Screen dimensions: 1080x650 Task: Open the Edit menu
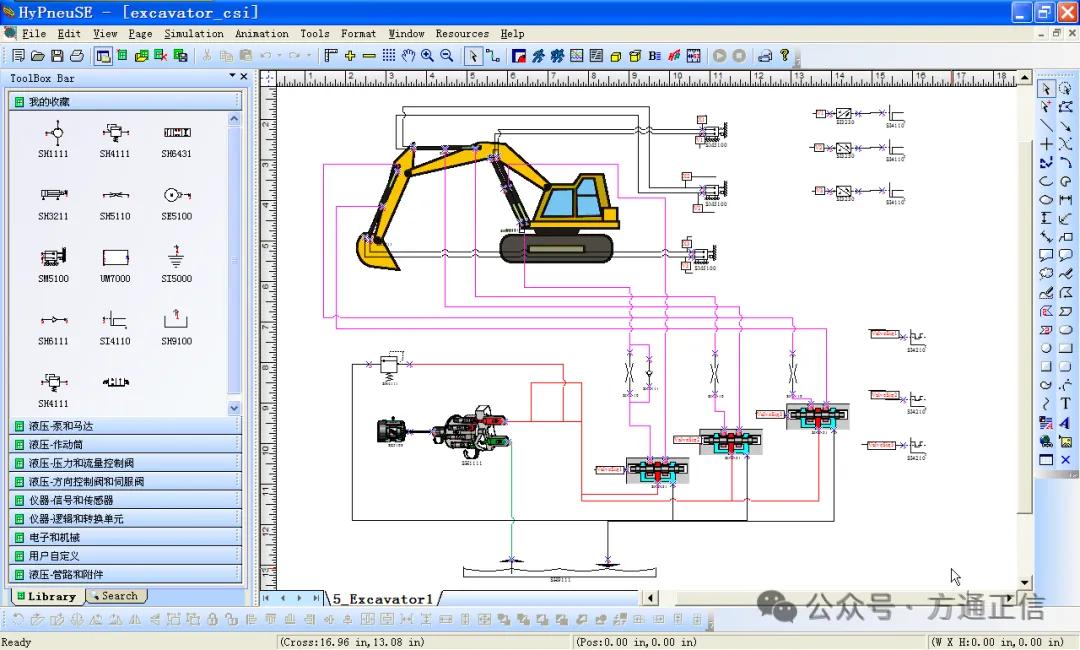pos(69,34)
